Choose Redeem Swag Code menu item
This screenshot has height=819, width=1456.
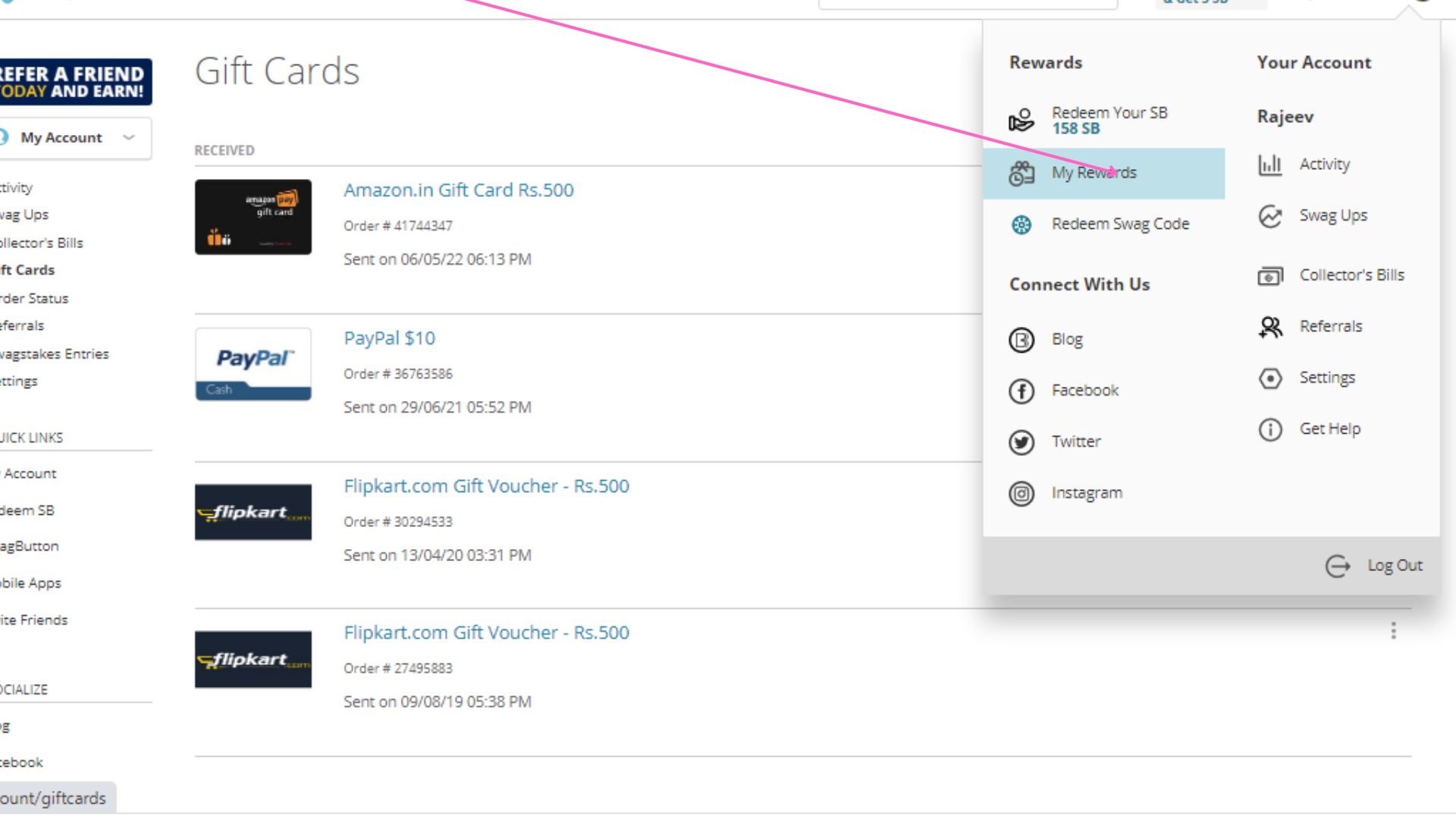coord(1103,224)
